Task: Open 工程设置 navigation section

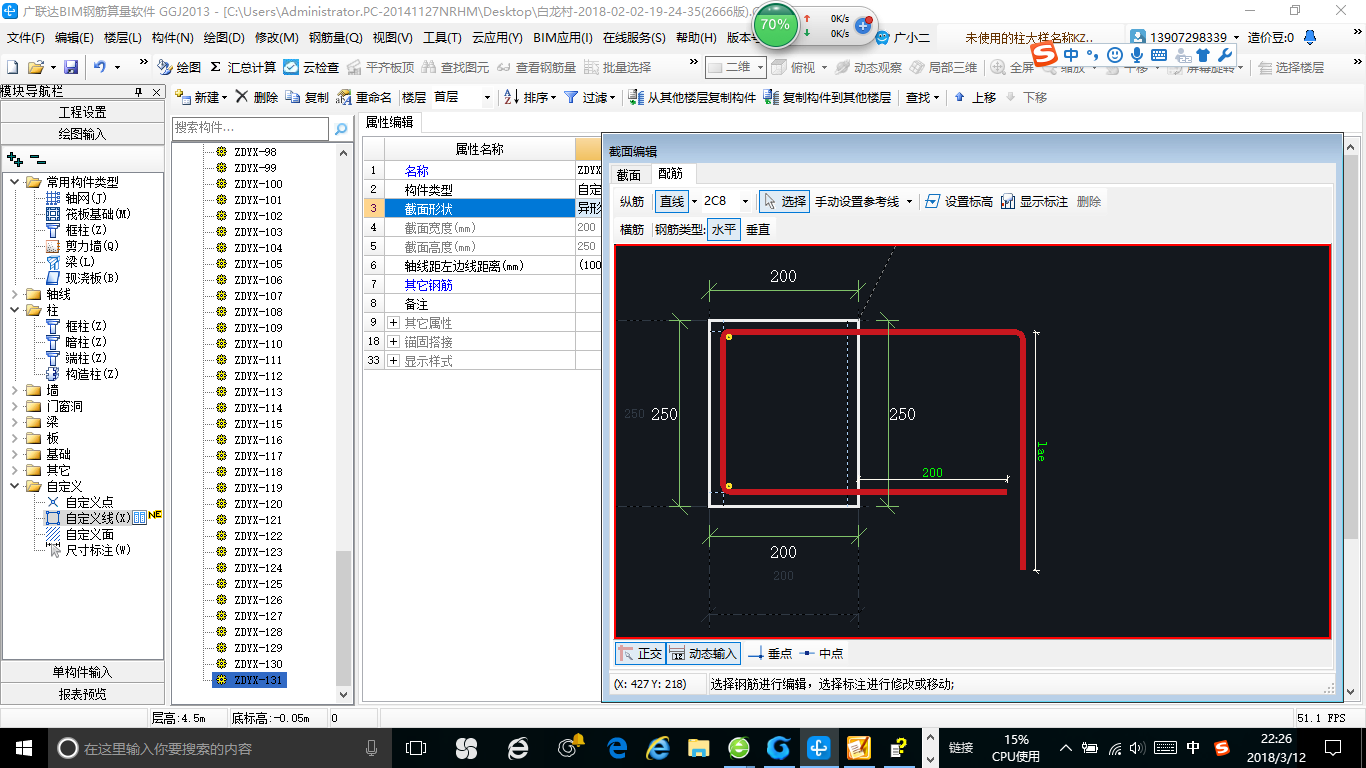Action: coord(82,112)
